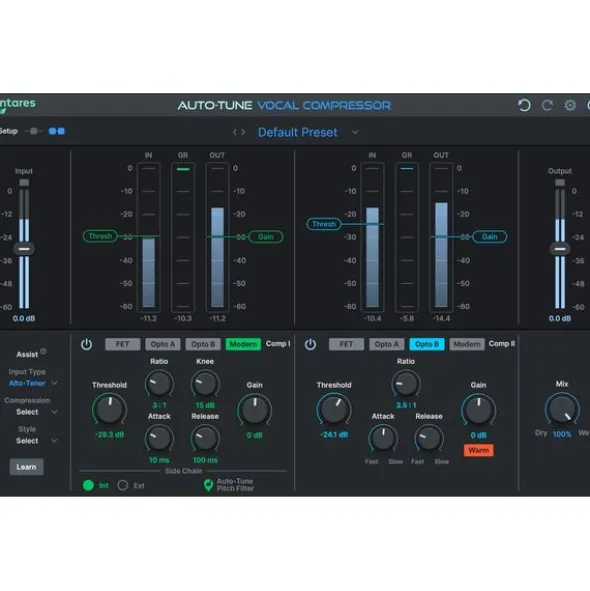Select Int side chain radio
Viewport: 590px width, 591px height.
point(88,485)
